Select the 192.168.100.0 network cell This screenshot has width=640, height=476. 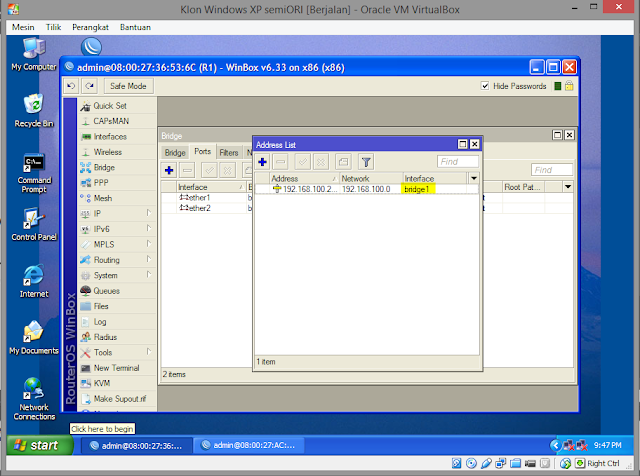tap(371, 189)
